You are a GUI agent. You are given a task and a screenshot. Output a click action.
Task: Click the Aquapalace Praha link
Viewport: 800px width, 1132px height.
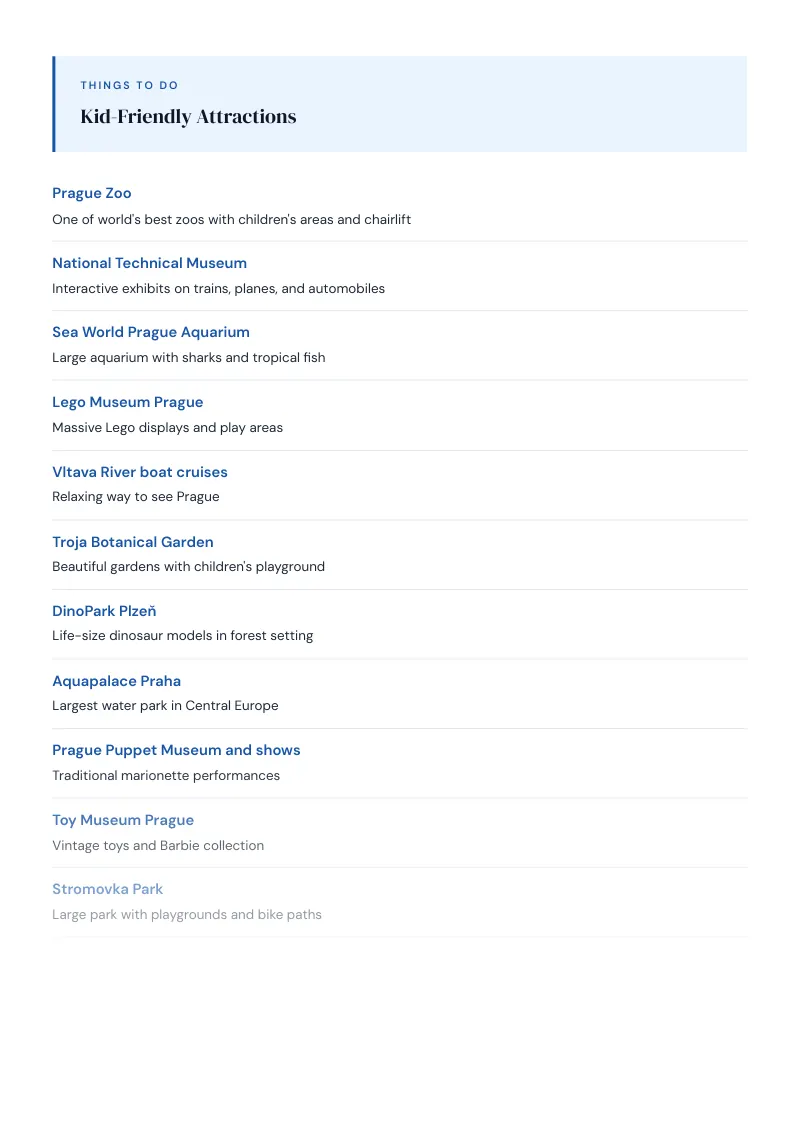pos(116,682)
